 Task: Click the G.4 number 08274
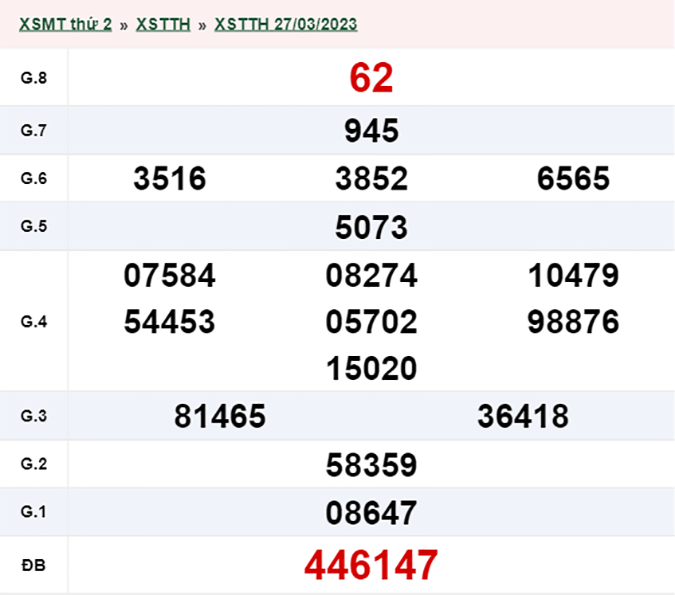(371, 276)
